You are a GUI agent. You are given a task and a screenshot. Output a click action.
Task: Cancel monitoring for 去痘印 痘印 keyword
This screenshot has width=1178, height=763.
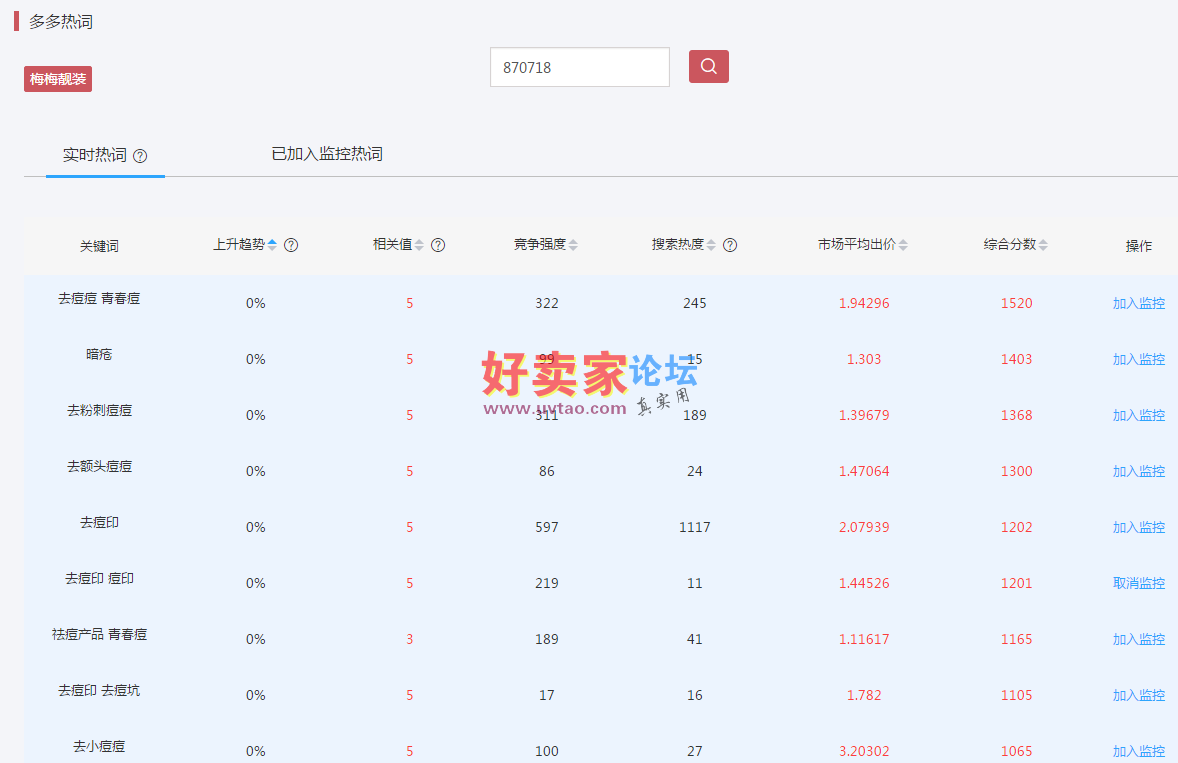click(x=1138, y=583)
